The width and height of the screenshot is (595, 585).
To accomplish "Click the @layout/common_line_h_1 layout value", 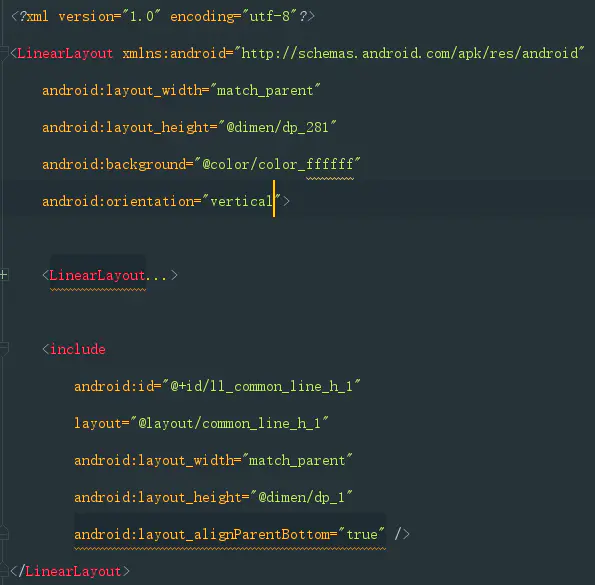I will (229, 423).
